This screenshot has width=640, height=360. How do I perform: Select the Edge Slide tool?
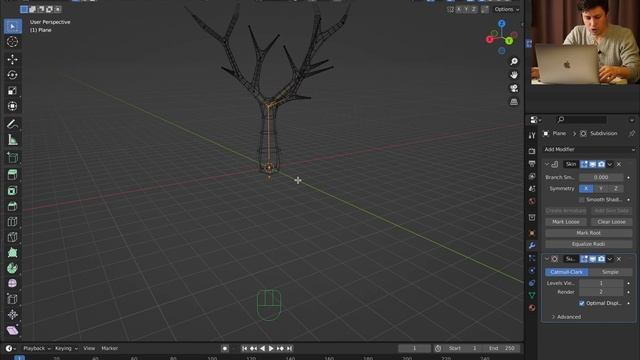(x=13, y=299)
